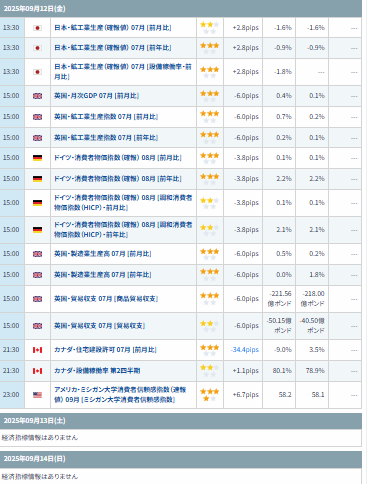The width and height of the screenshot is (367, 484).
Task: Open カナダ・住宅建設許可 07月 link
Action: pyautogui.click(x=105, y=350)
